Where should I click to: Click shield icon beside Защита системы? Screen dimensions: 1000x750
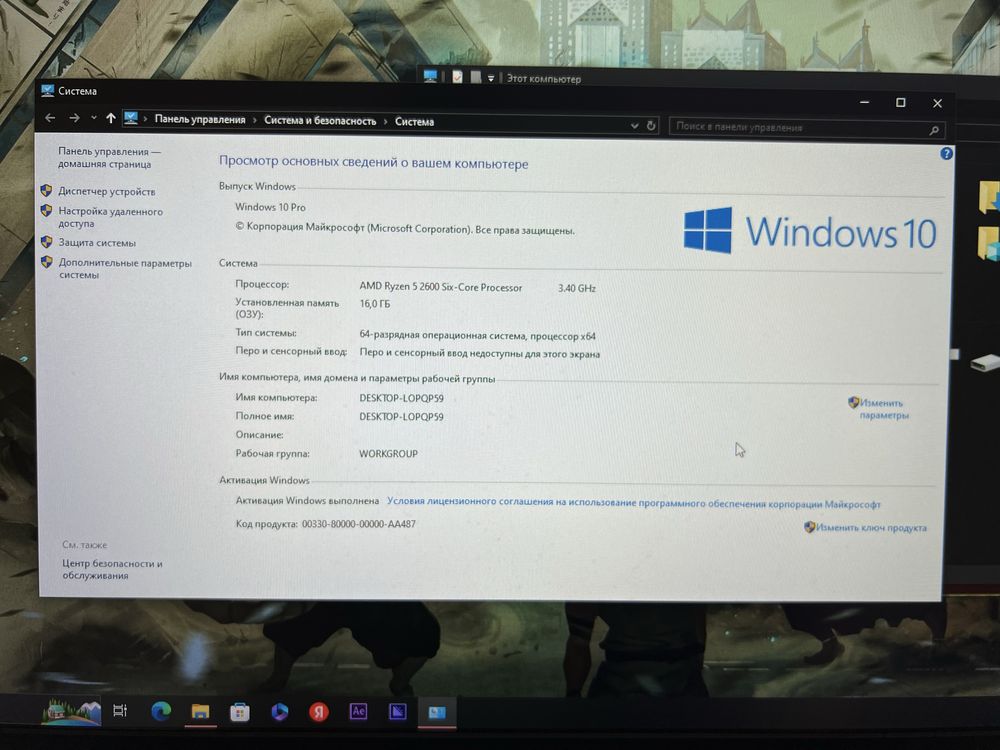click(x=46, y=242)
